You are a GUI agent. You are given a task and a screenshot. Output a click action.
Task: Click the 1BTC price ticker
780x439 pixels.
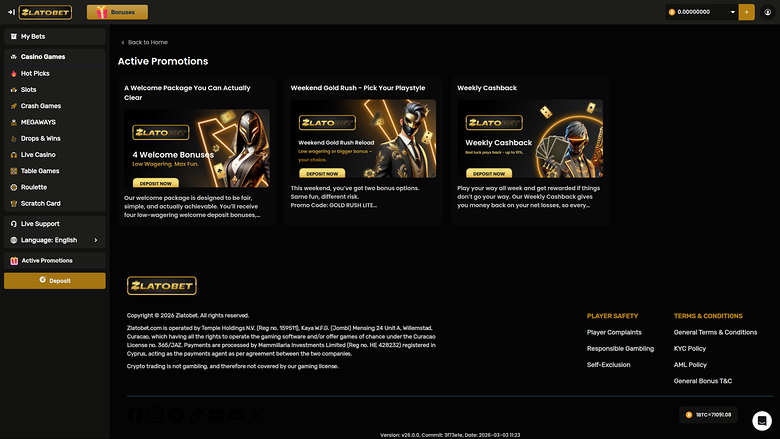pos(708,415)
